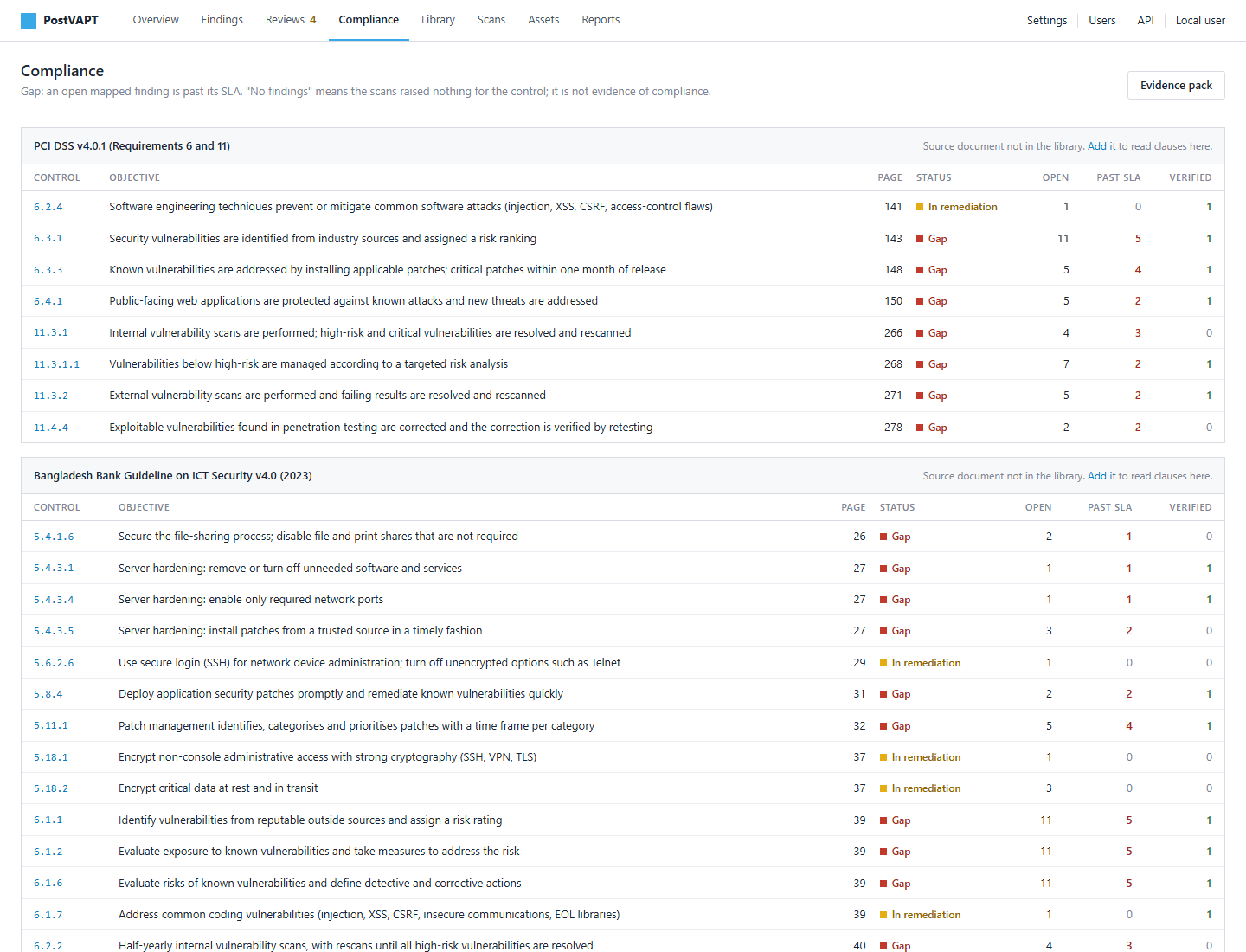The image size is (1246, 952).
Task: Open control 6.1.6 link
Action: tap(48, 884)
